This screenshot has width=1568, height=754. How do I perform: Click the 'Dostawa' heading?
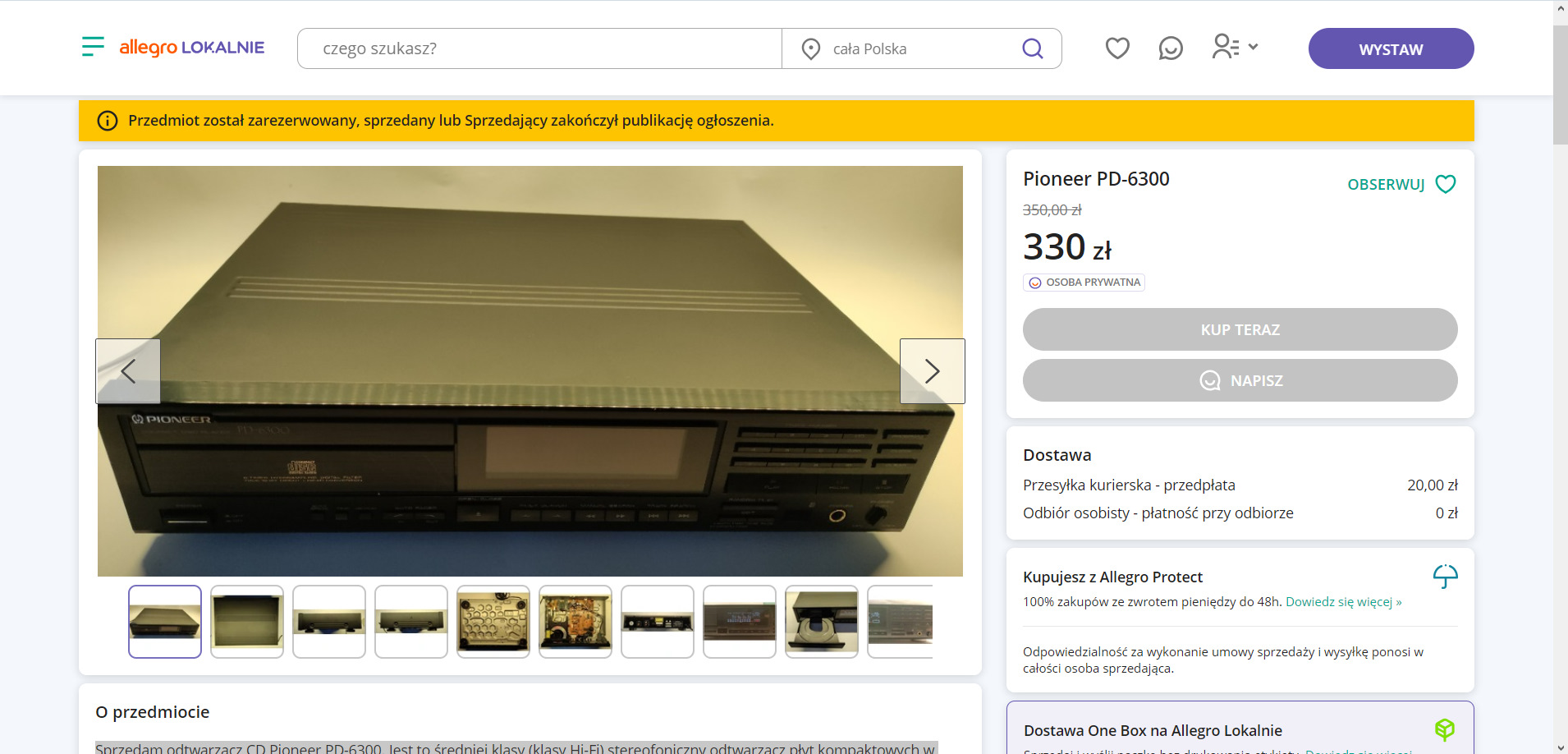tap(1057, 455)
